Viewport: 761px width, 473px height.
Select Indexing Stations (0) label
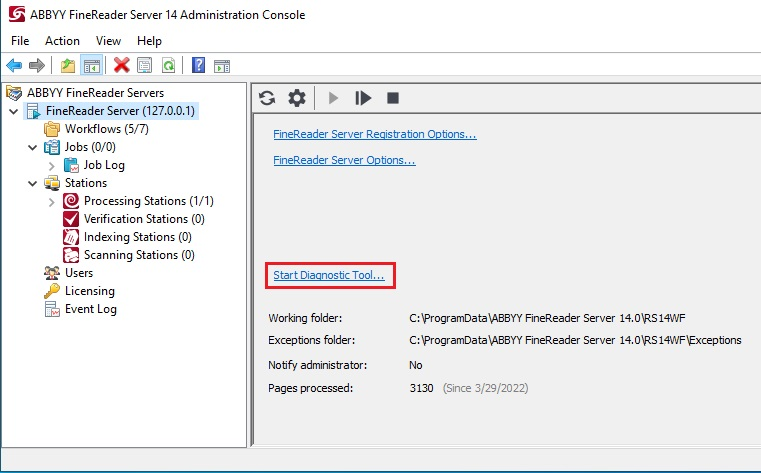[x=138, y=237]
